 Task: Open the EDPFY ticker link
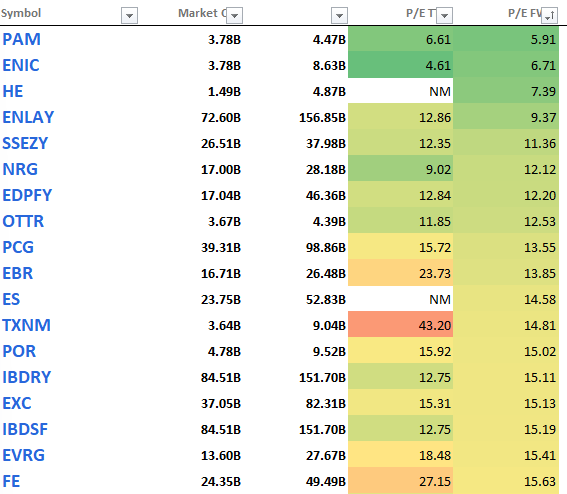pos(27,195)
